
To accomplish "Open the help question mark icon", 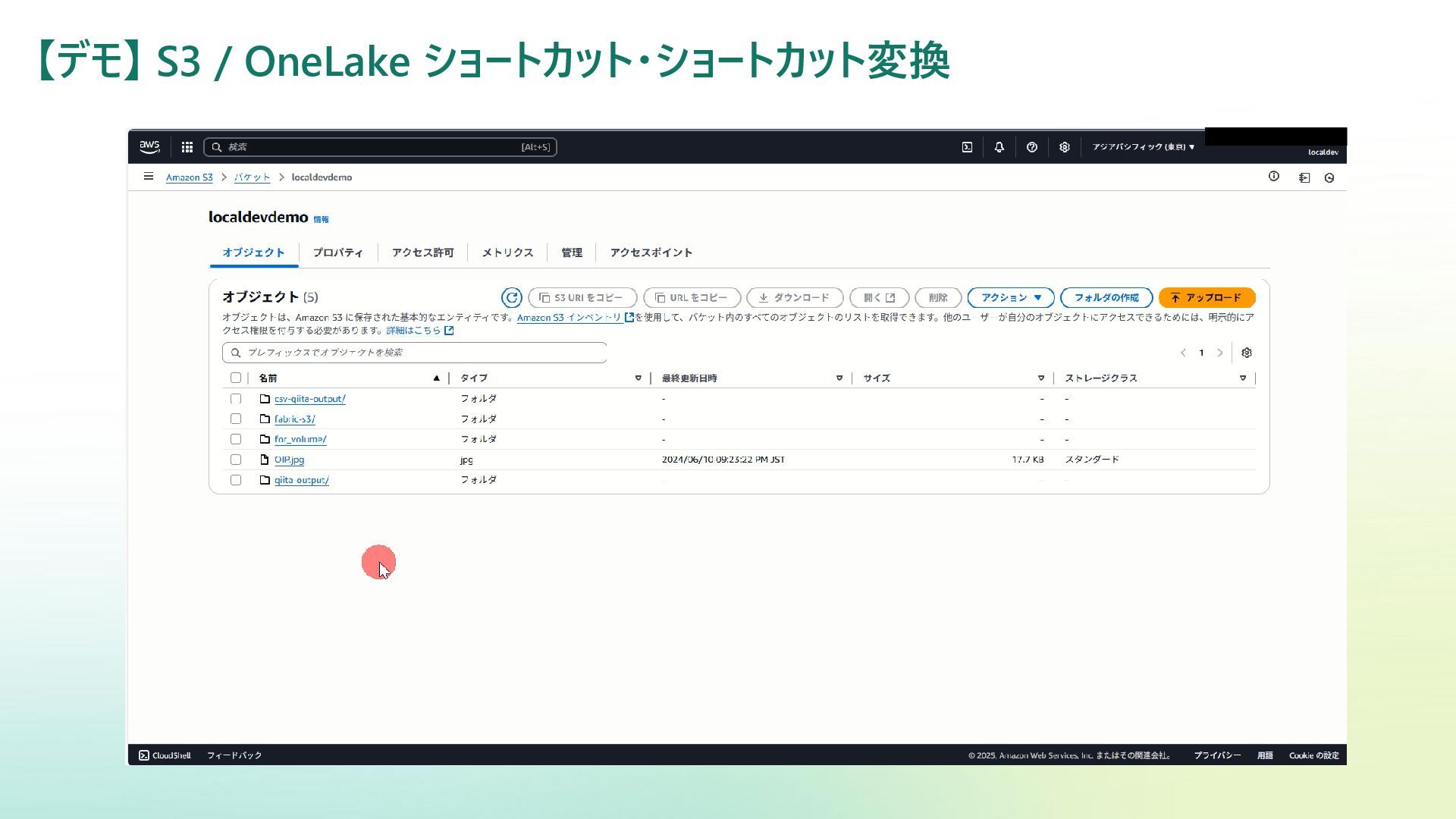I will (1031, 147).
